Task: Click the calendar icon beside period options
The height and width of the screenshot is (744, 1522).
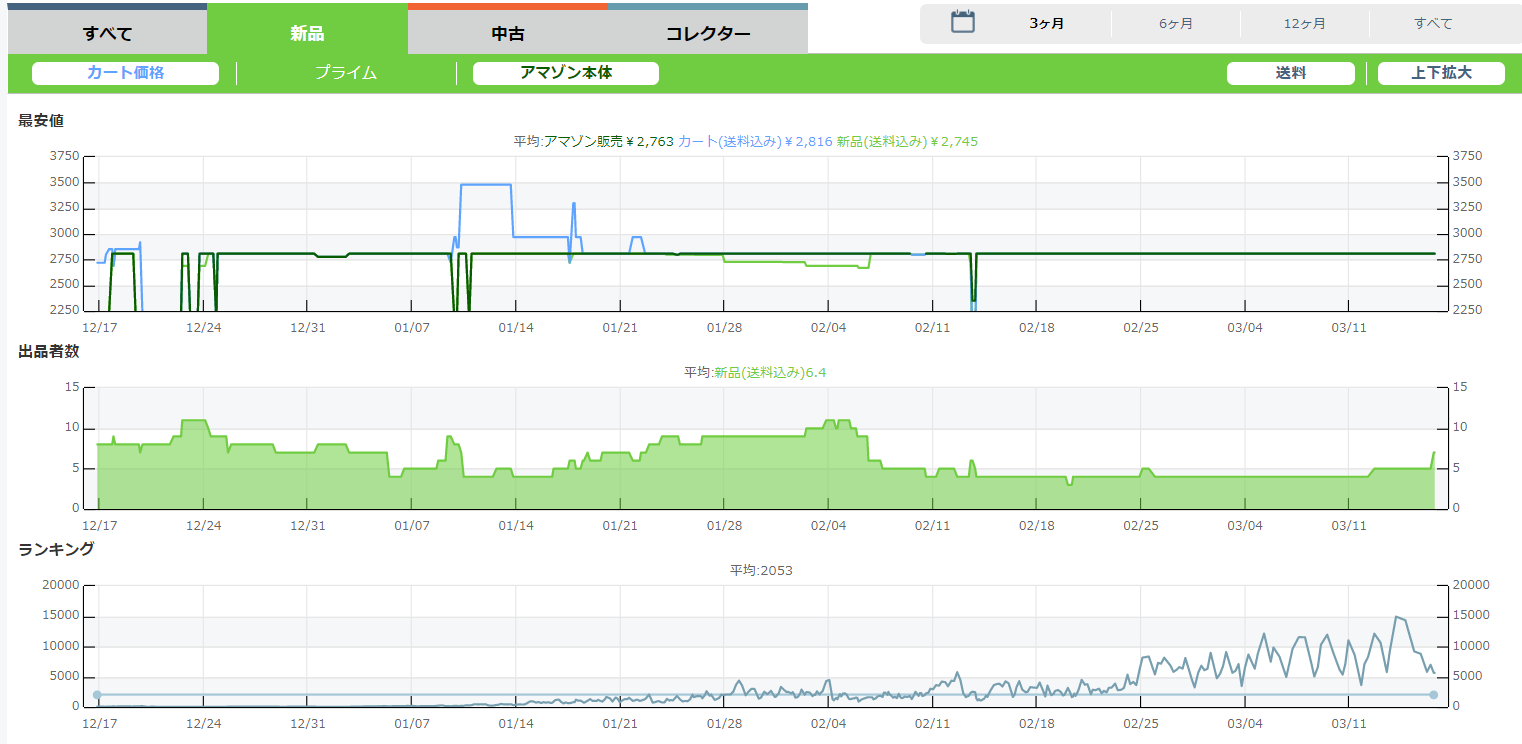Action: tap(962, 22)
